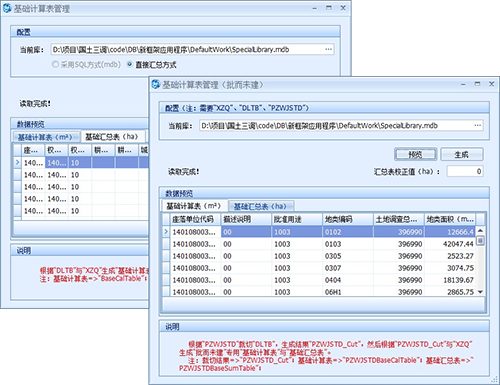500x385 pixels.
Task: Close the front 批而未建 window
Action: click(491, 84)
